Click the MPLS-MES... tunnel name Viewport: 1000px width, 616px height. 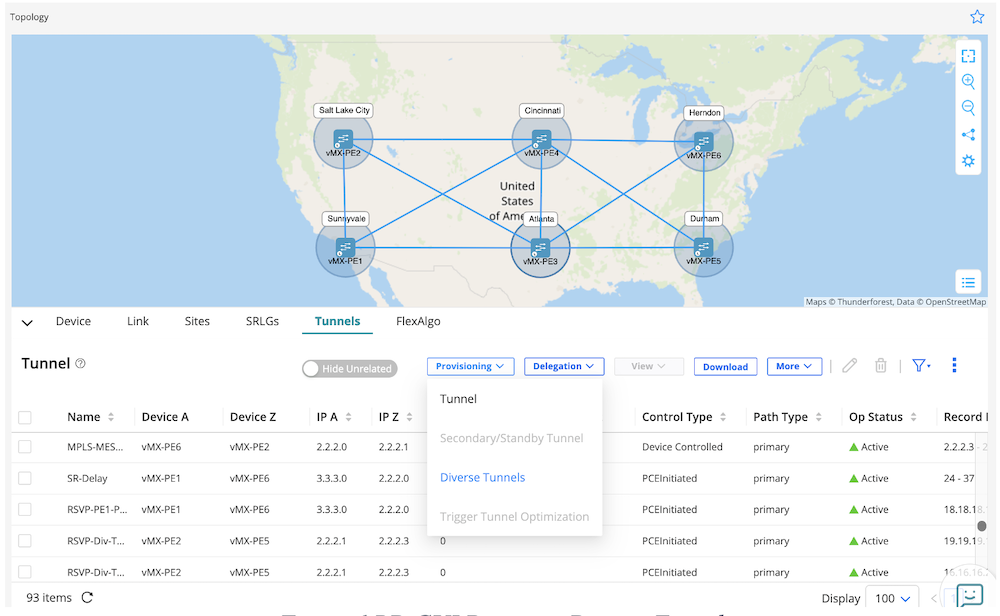(96, 447)
